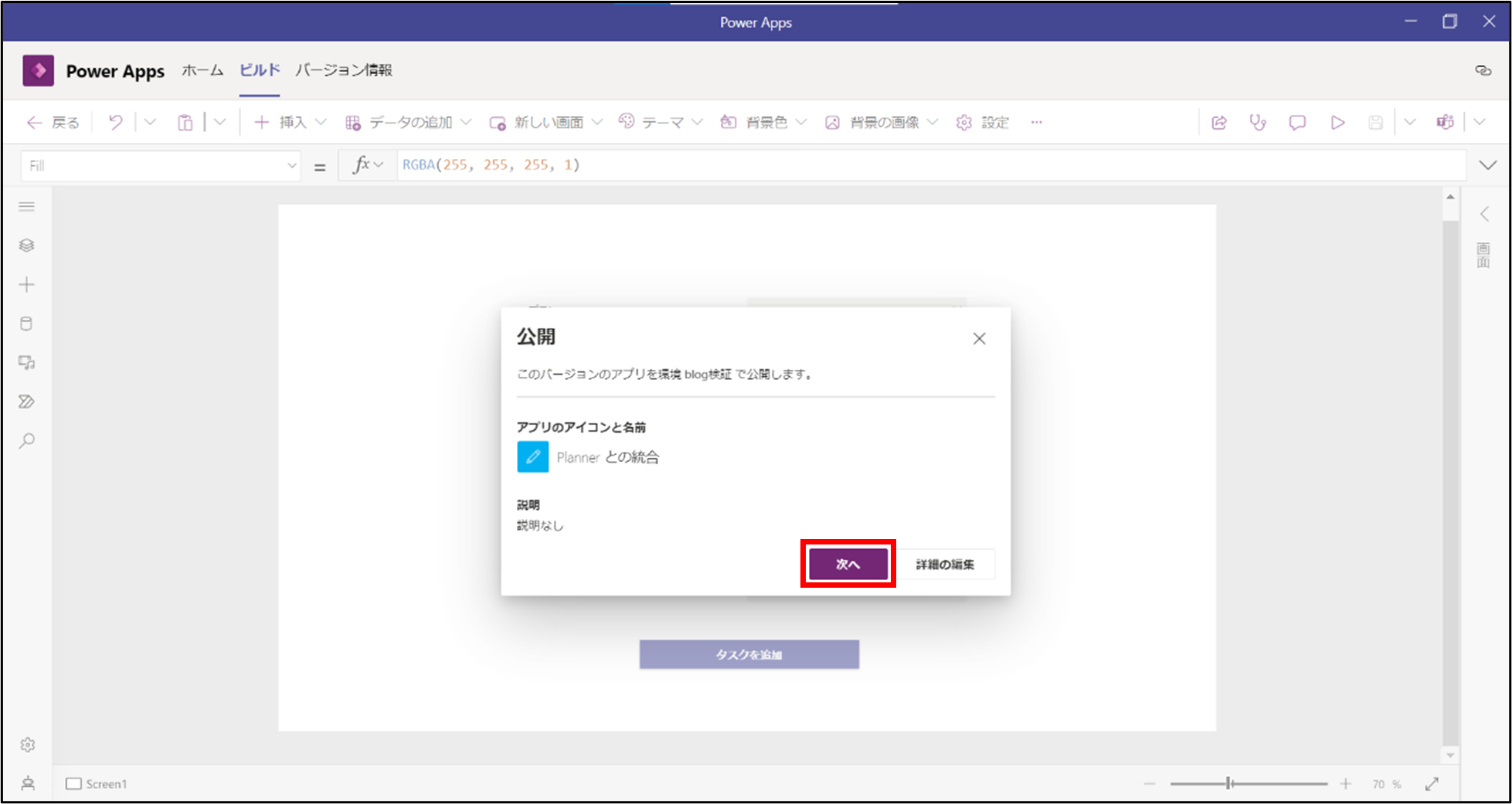Screen dimensions: 1512x804
Task: Click the zoom out minus icon
Action: pyautogui.click(x=1150, y=783)
